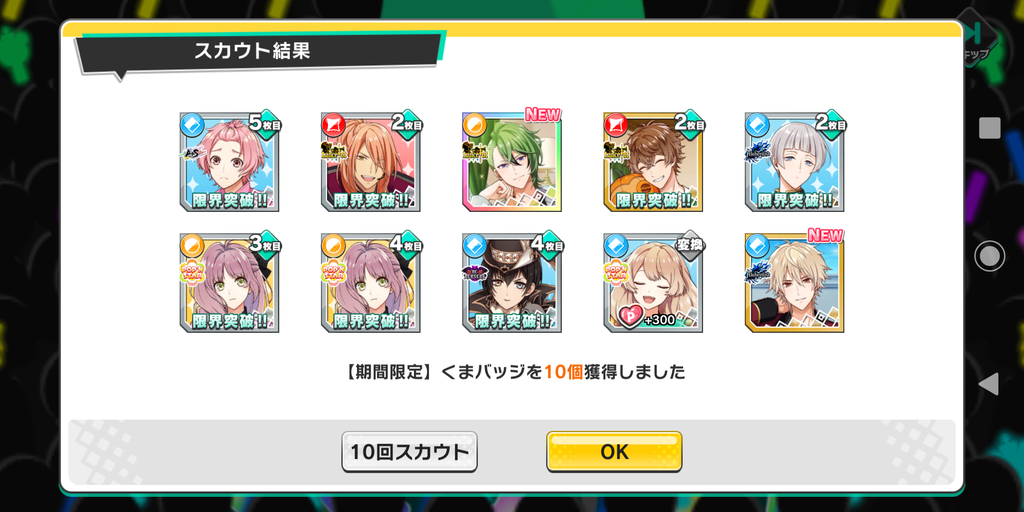Tap the Android recent apps square button
Screen dimensions: 1024x512
[x=989, y=128]
